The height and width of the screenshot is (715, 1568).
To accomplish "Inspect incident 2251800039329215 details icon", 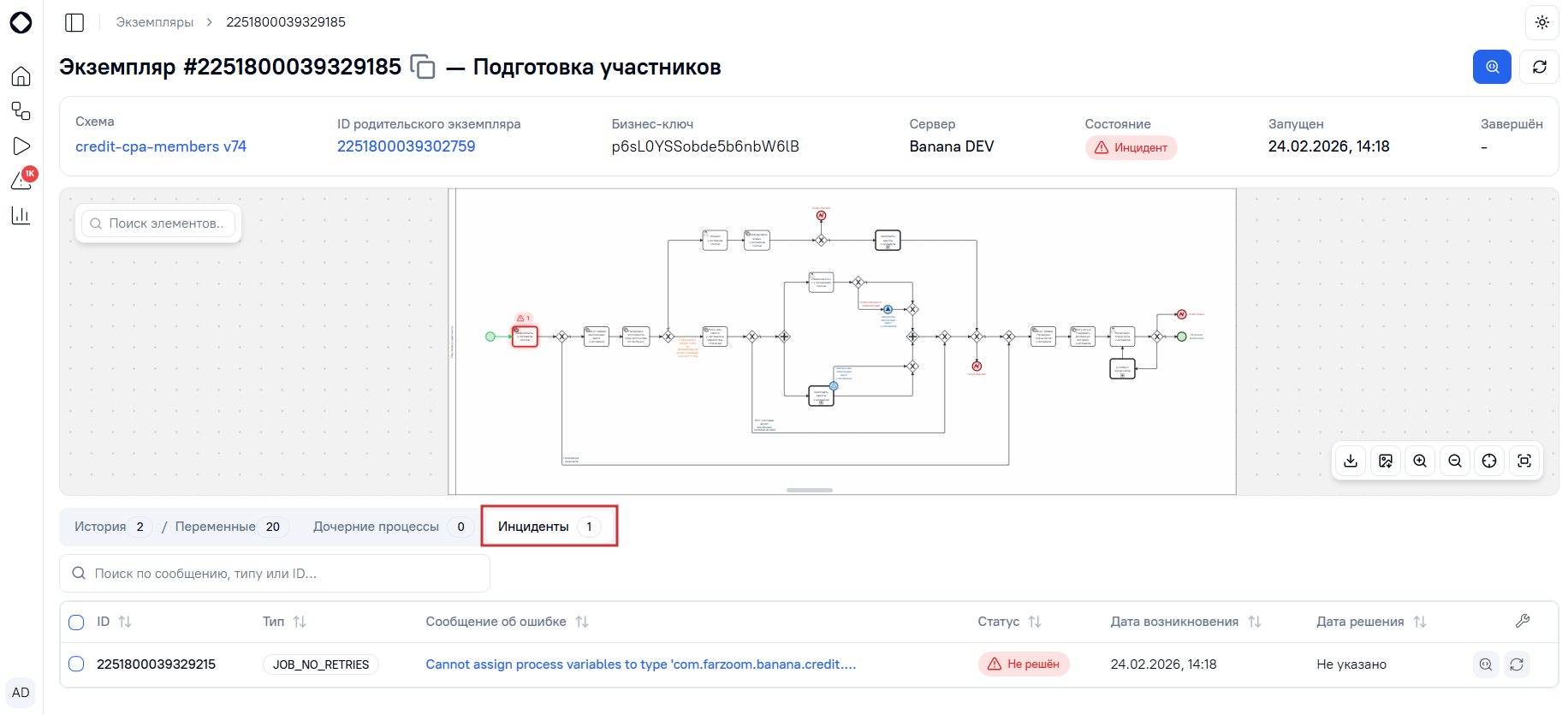I will click(x=1486, y=664).
